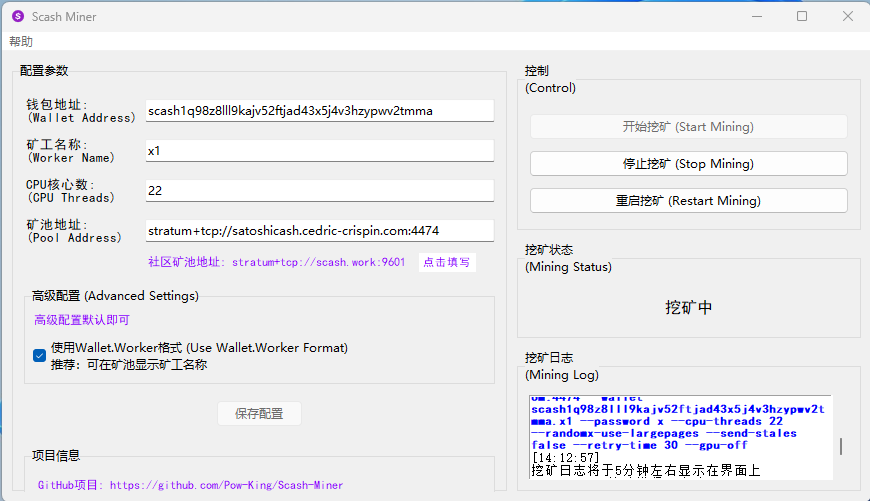This screenshot has width=870, height=501.
Task: Click the Pool Address input field
Action: (320, 231)
